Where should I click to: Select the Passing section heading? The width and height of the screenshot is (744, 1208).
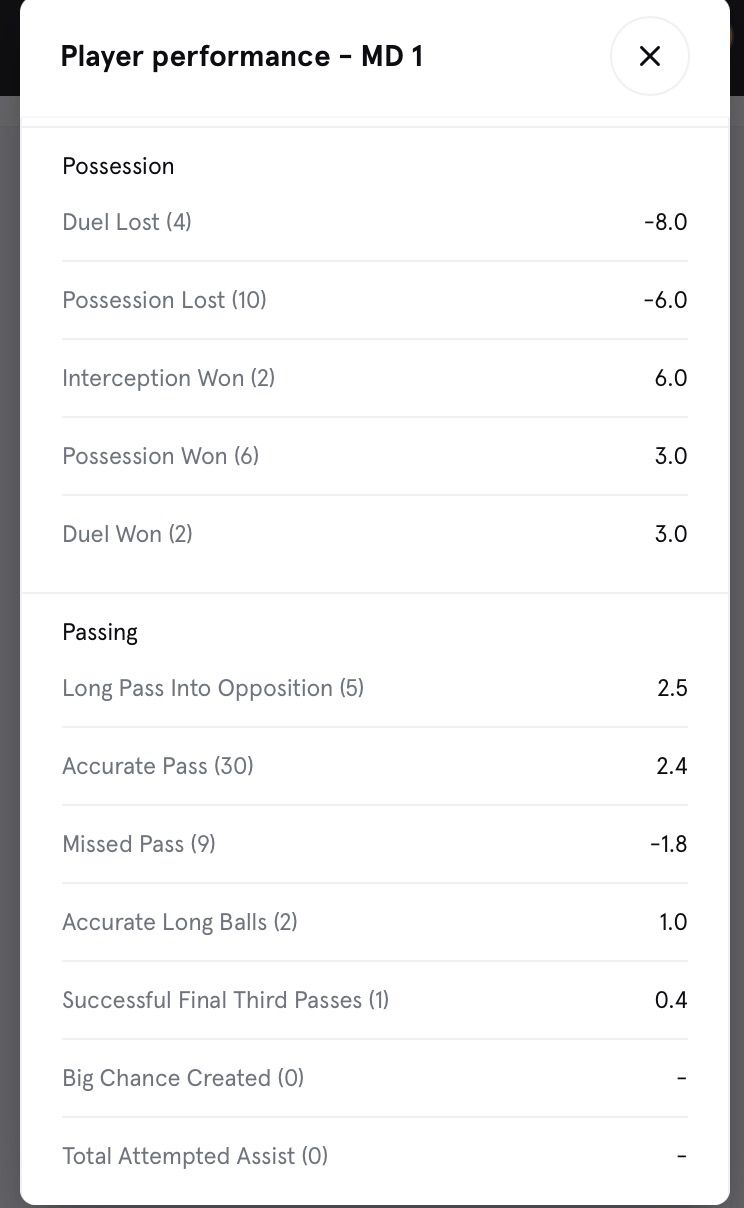(x=100, y=632)
